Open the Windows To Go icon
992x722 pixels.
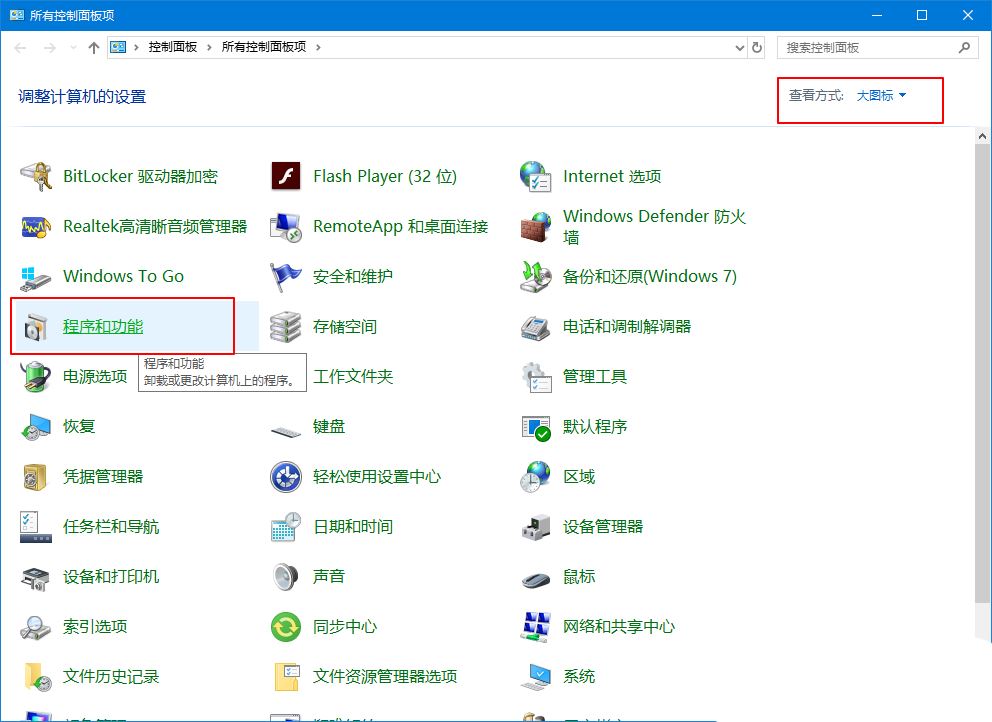point(35,277)
